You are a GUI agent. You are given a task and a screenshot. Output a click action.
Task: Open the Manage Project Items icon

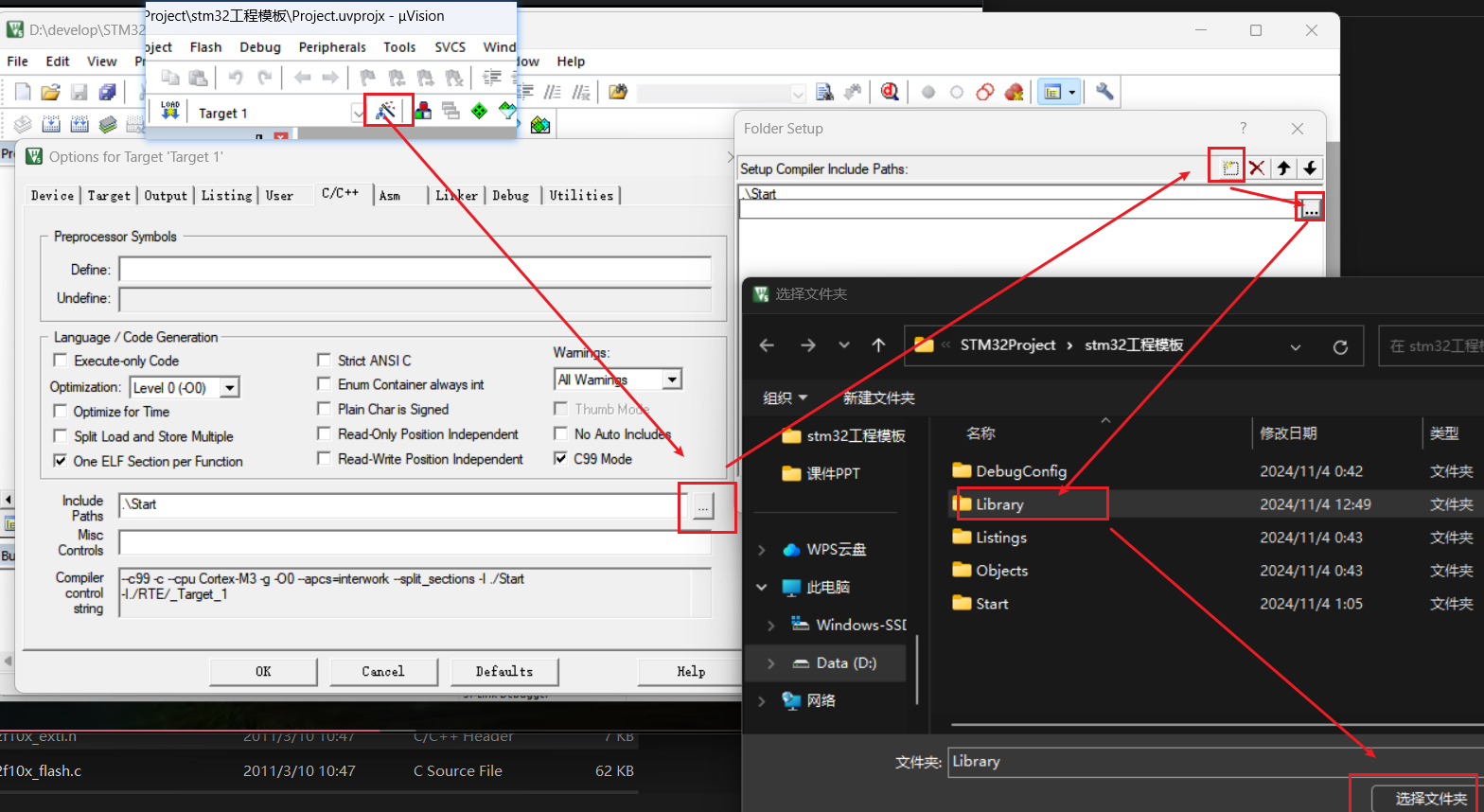423,111
